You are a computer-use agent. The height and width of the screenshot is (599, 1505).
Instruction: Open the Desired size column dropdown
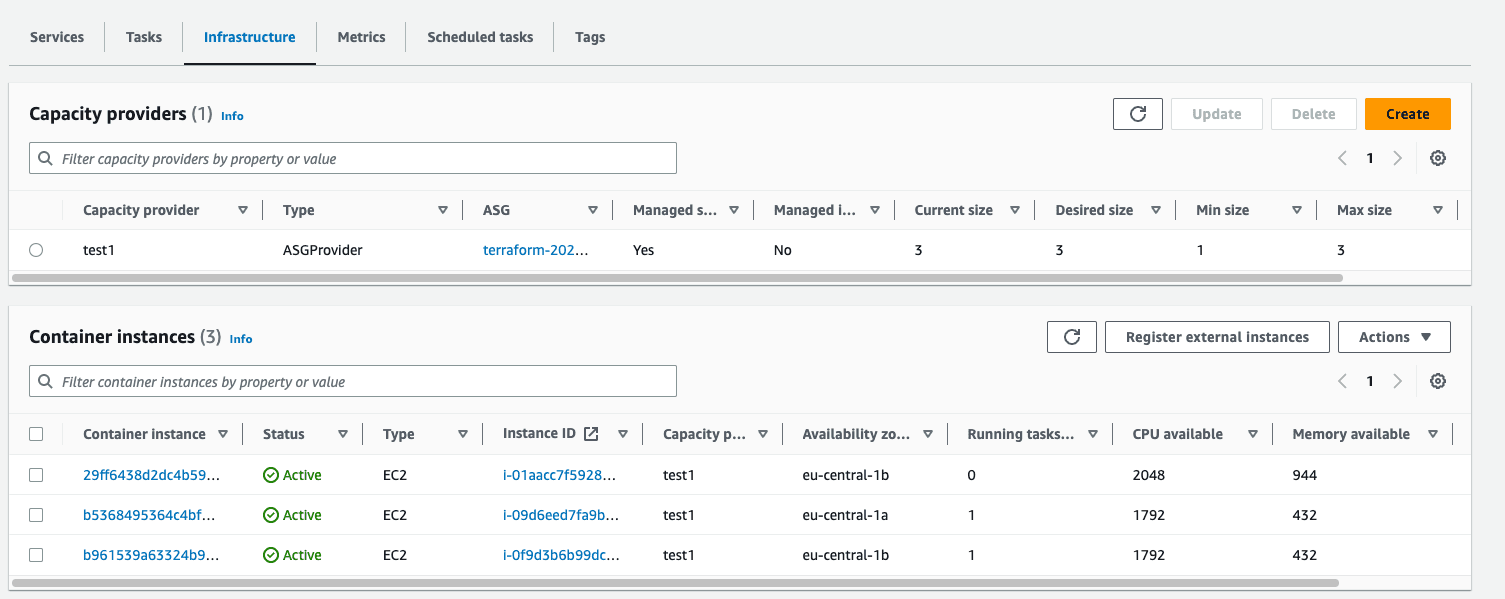pos(1156,209)
